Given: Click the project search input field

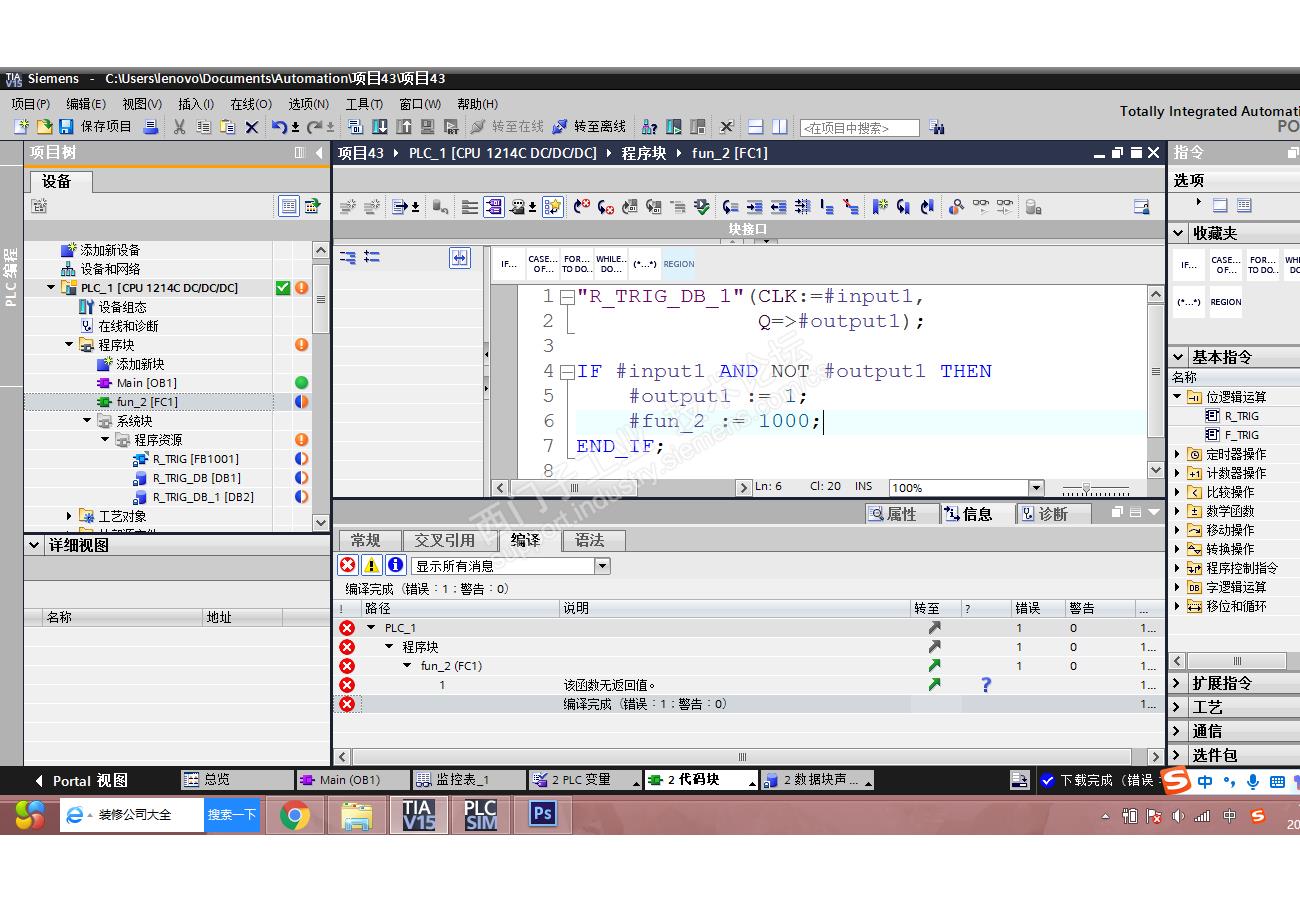Looking at the screenshot, I should coord(859,128).
